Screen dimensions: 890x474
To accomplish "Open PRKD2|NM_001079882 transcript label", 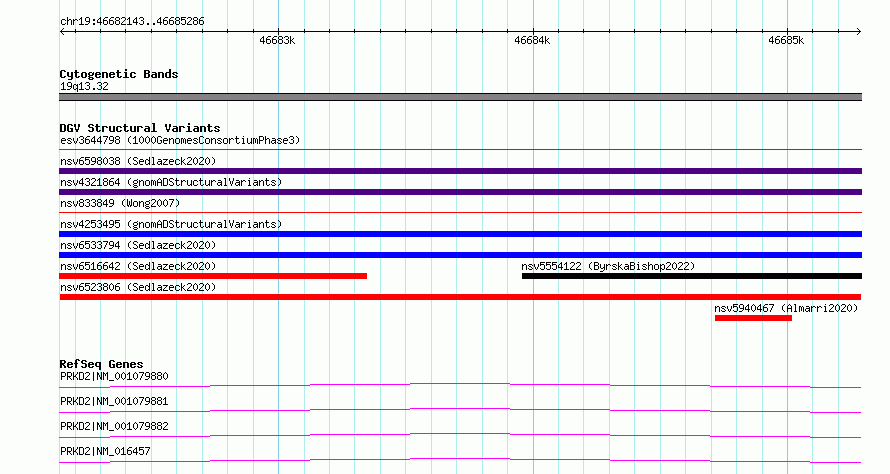I will (x=114, y=426).
